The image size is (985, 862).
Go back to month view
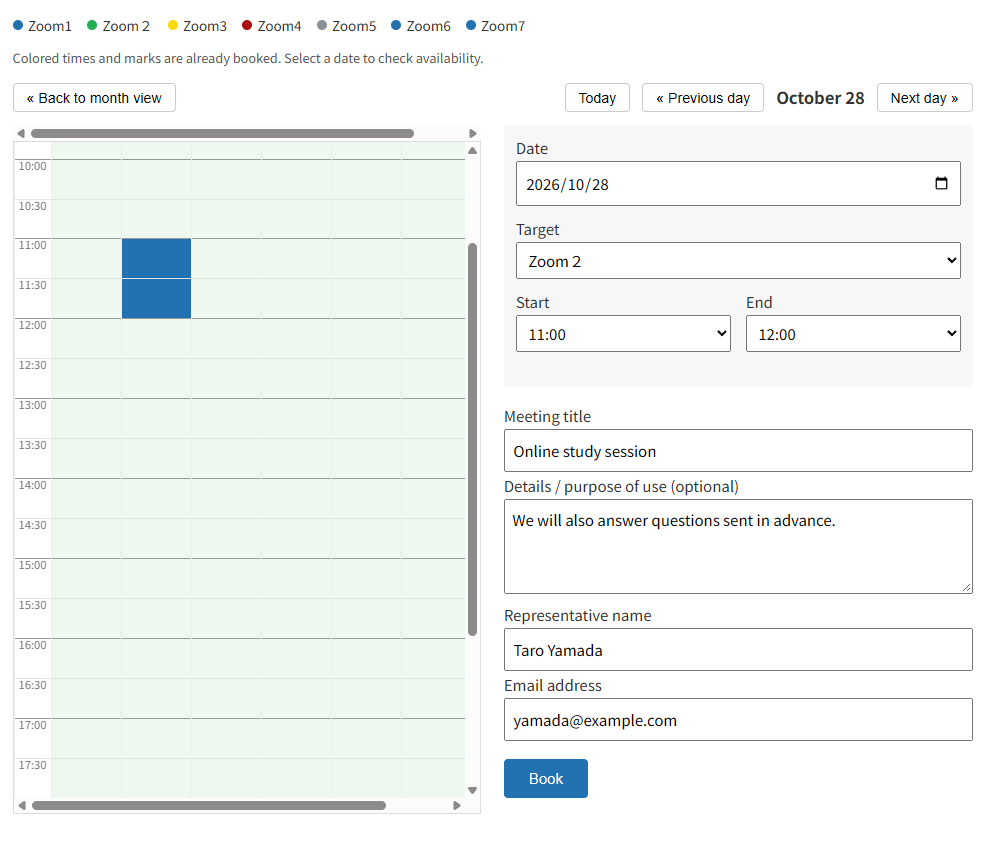[x=94, y=98]
